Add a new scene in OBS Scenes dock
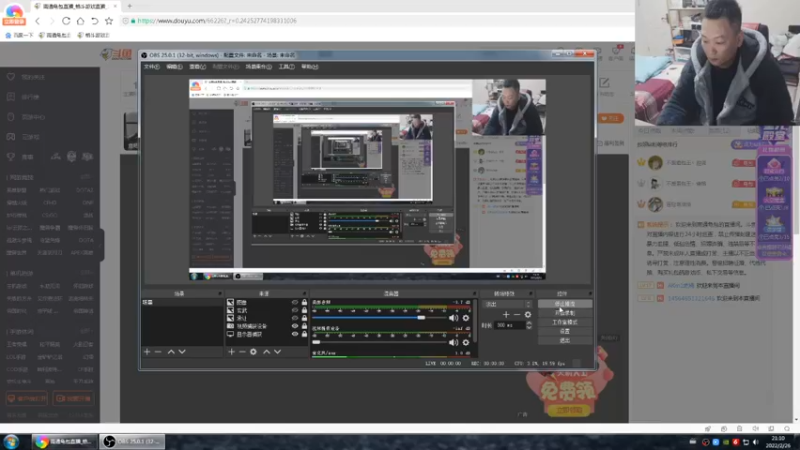800x450 pixels. (x=147, y=352)
